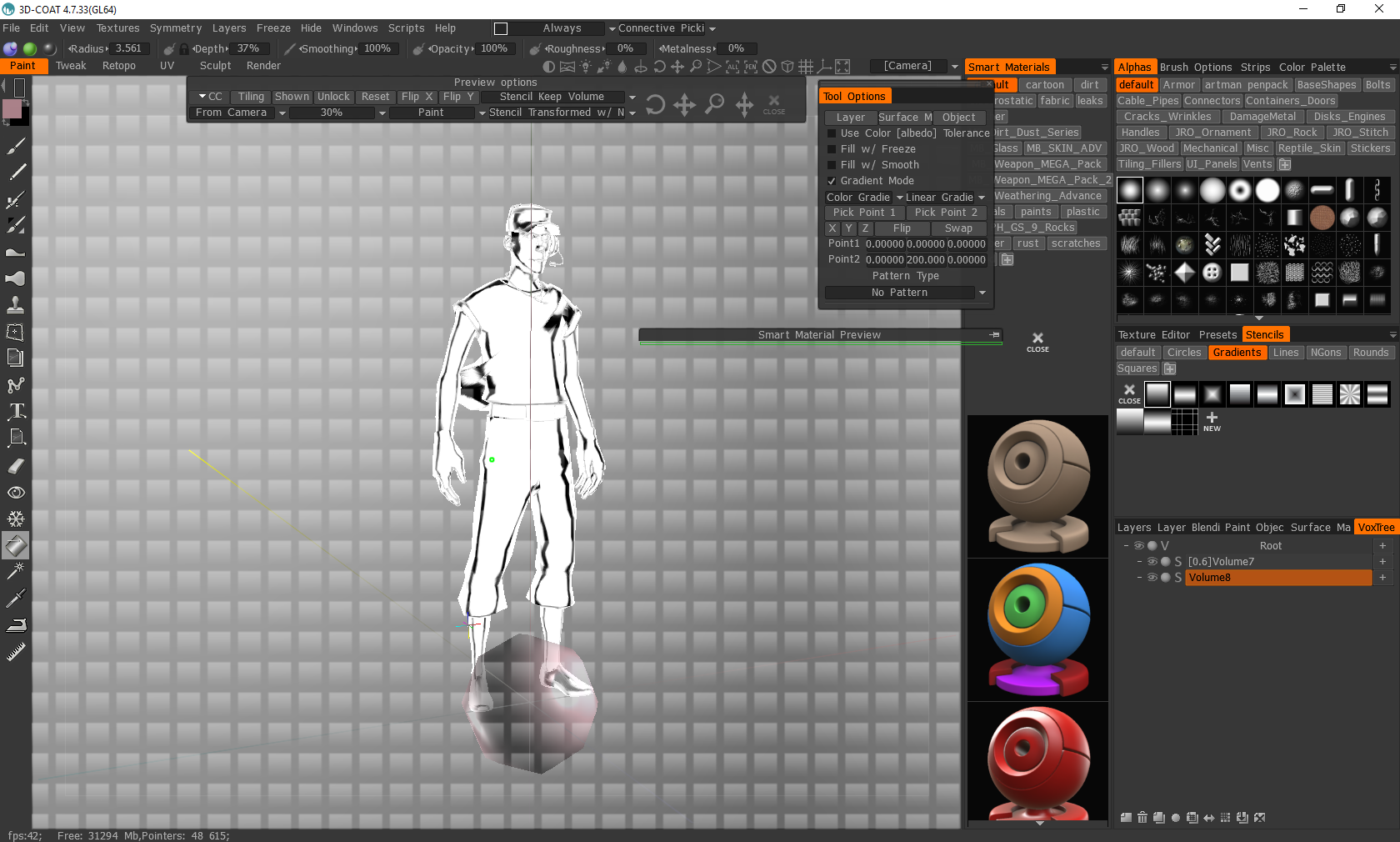Viewport: 1400px width, 842px height.
Task: Click the Pick Point 1 button
Action: 862,212
